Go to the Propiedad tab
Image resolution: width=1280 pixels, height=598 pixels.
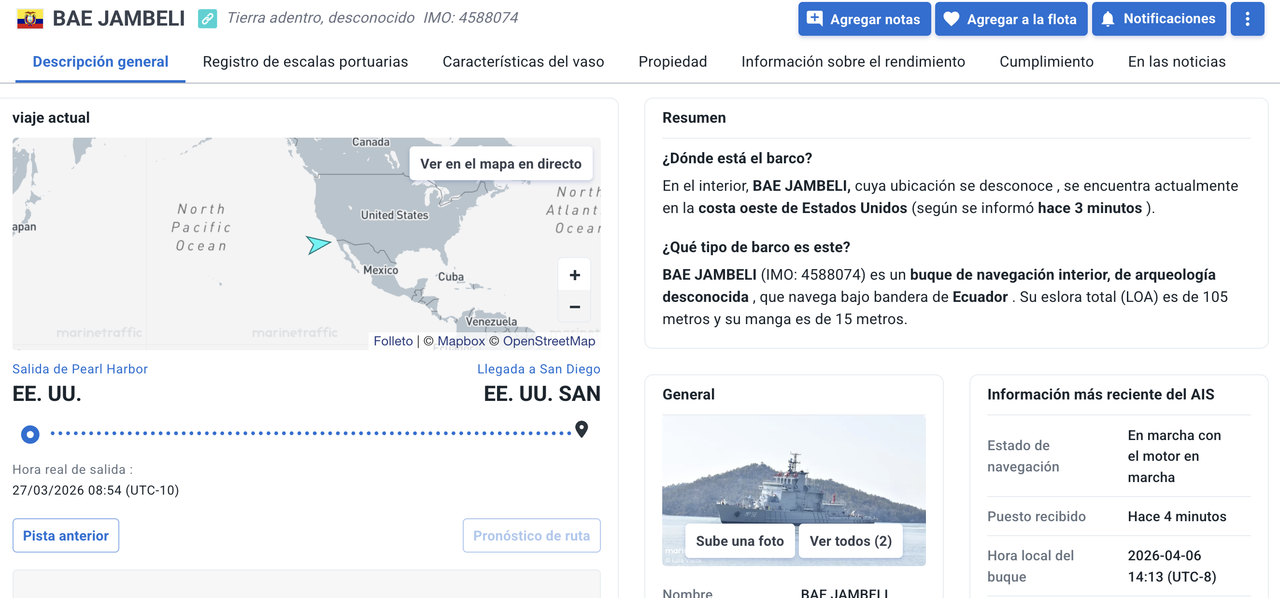(x=673, y=61)
